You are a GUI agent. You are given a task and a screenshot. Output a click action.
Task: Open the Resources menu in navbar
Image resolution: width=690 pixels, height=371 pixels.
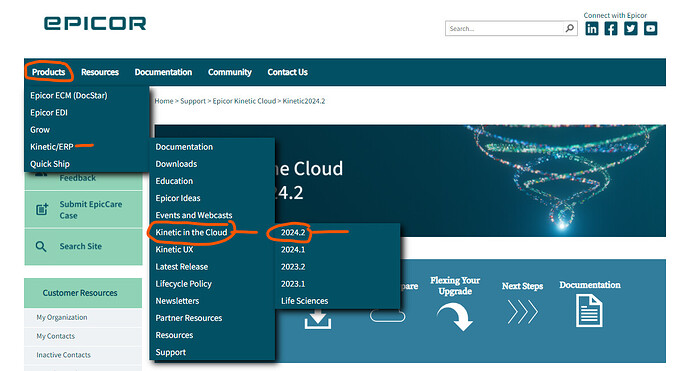tap(100, 72)
